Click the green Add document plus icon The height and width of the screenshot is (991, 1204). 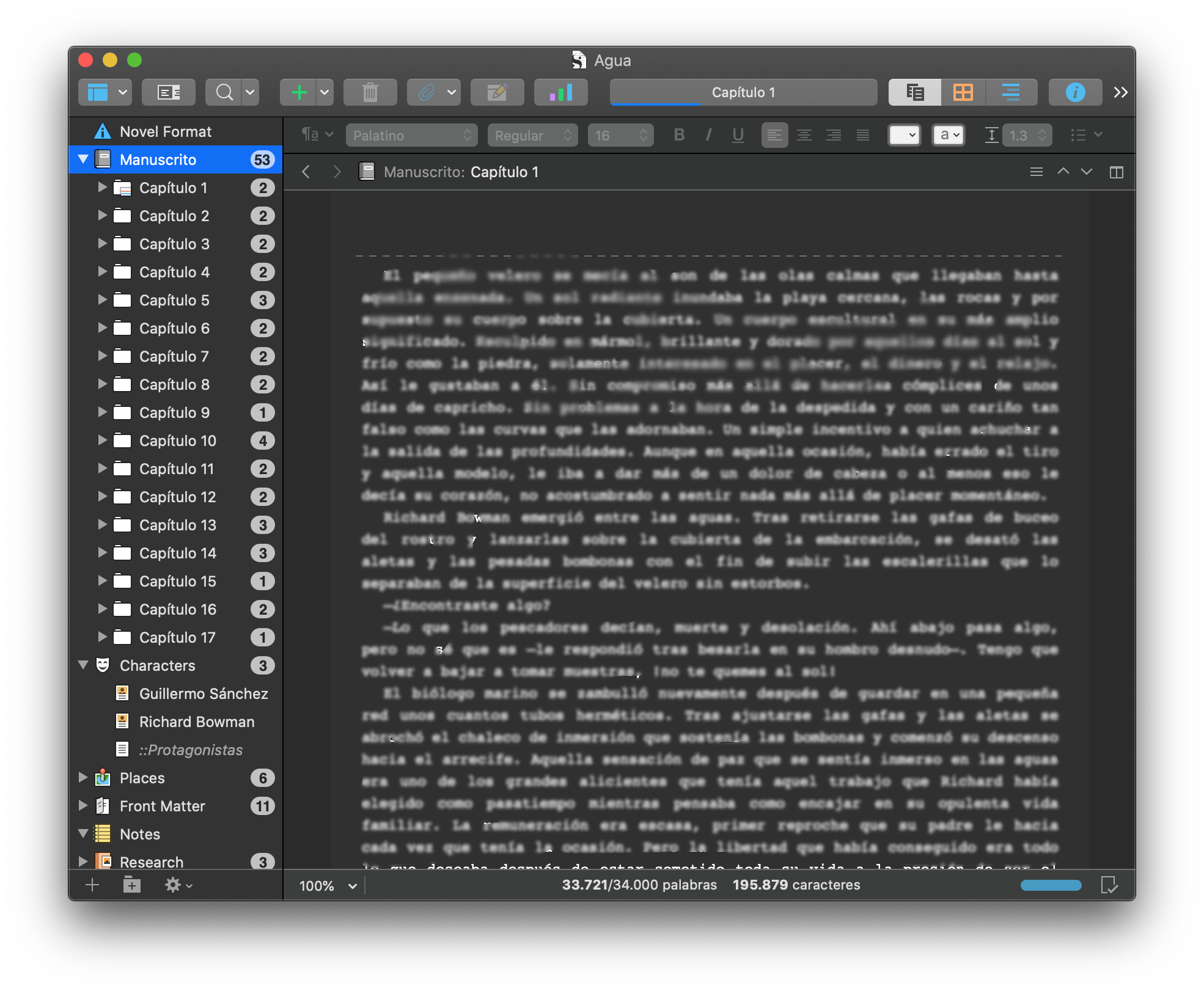pyautogui.click(x=299, y=92)
